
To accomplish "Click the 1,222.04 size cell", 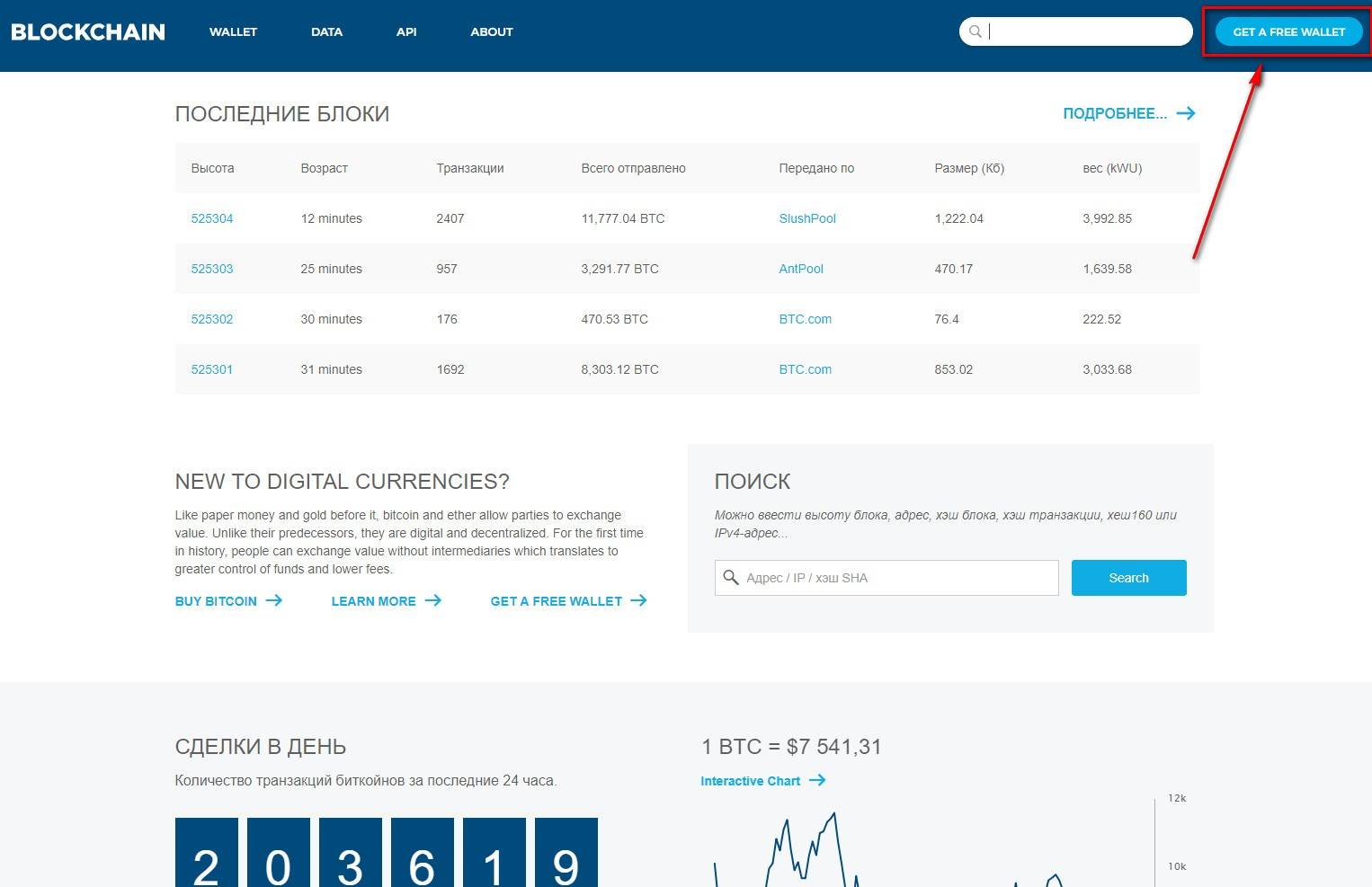I will (958, 218).
